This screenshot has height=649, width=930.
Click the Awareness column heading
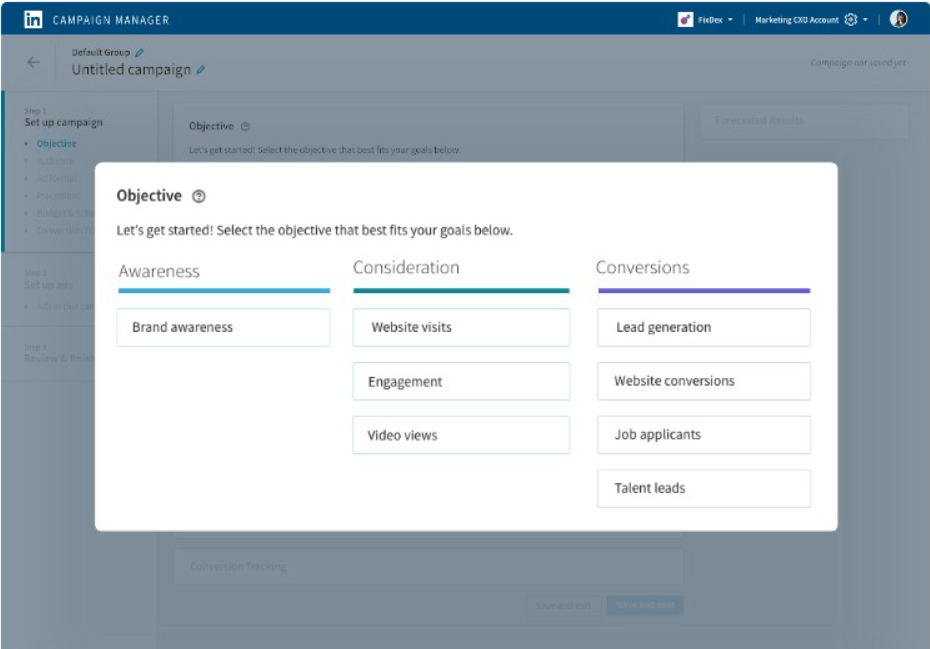159,271
